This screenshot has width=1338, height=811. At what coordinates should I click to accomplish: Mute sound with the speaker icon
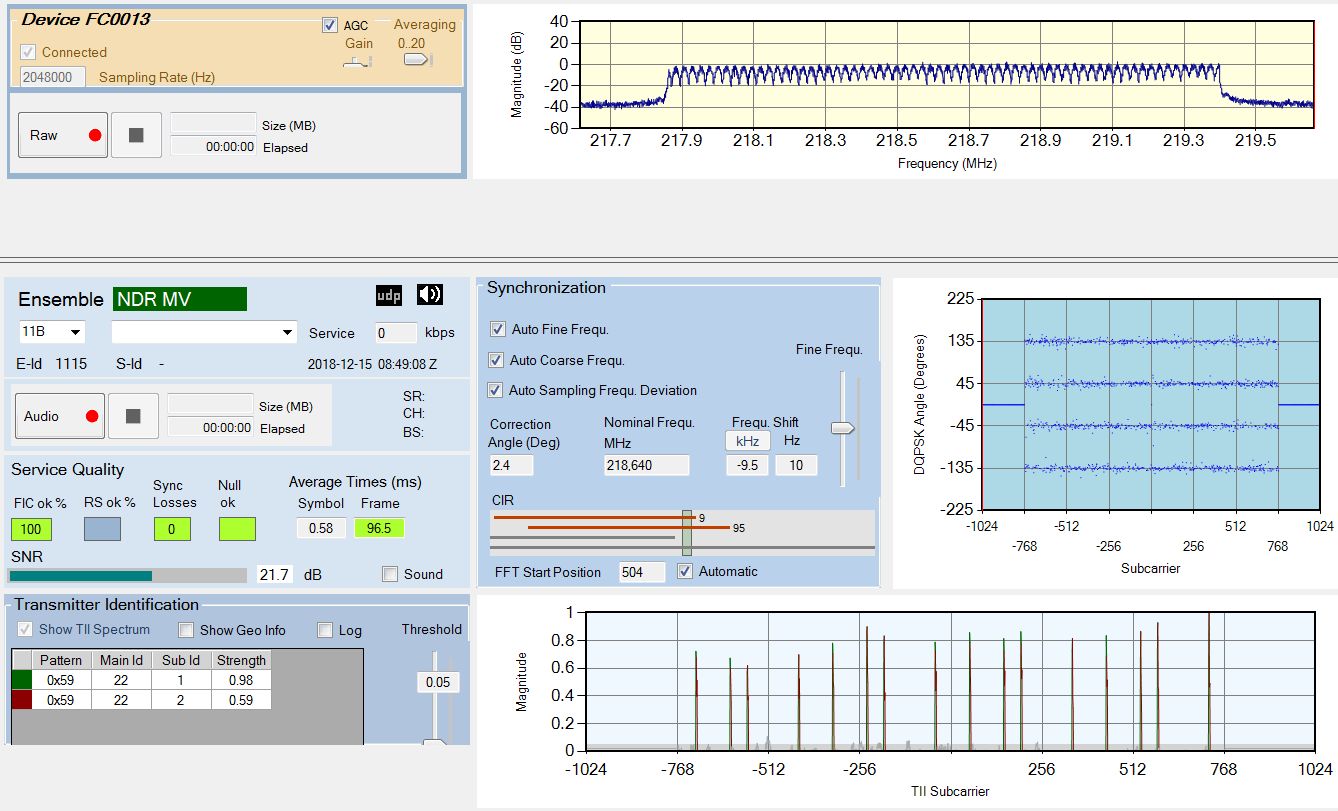pos(430,295)
